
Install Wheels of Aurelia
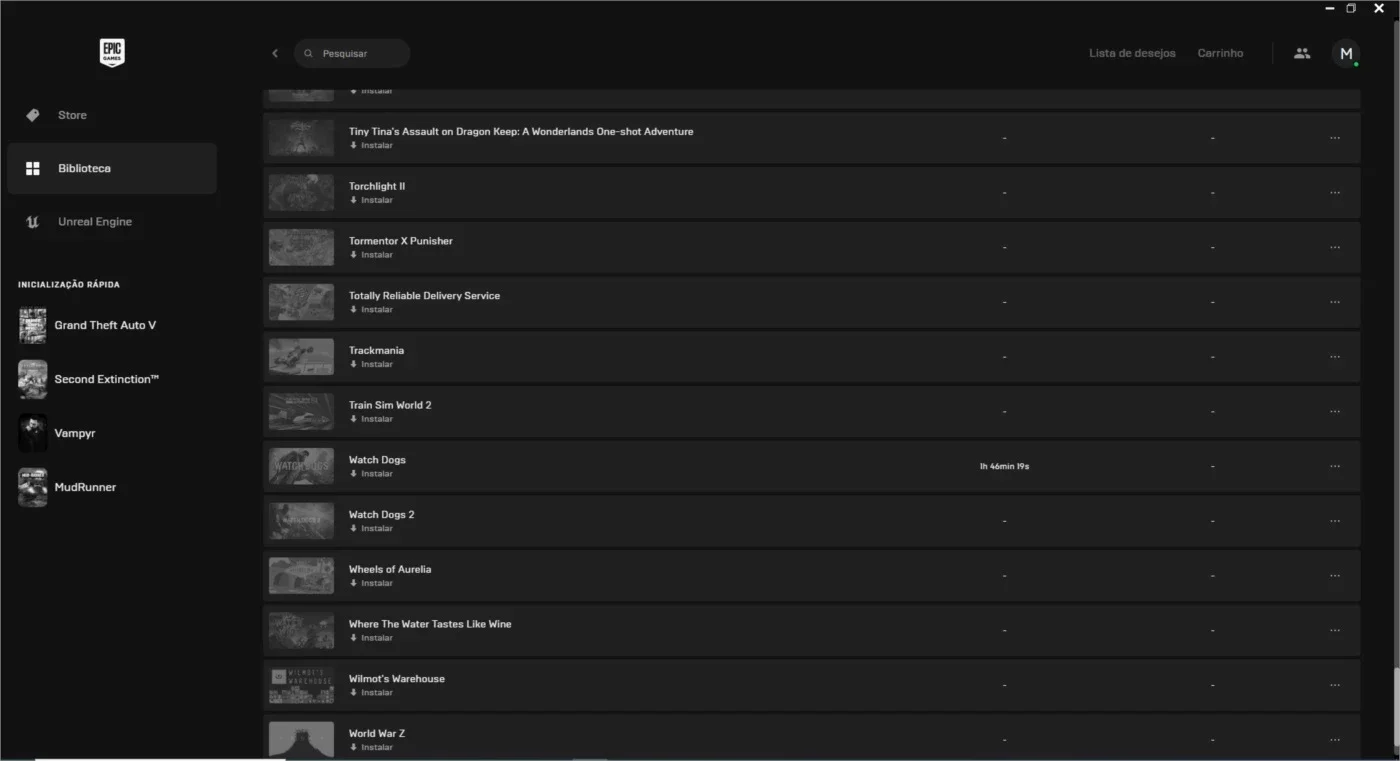[371, 583]
